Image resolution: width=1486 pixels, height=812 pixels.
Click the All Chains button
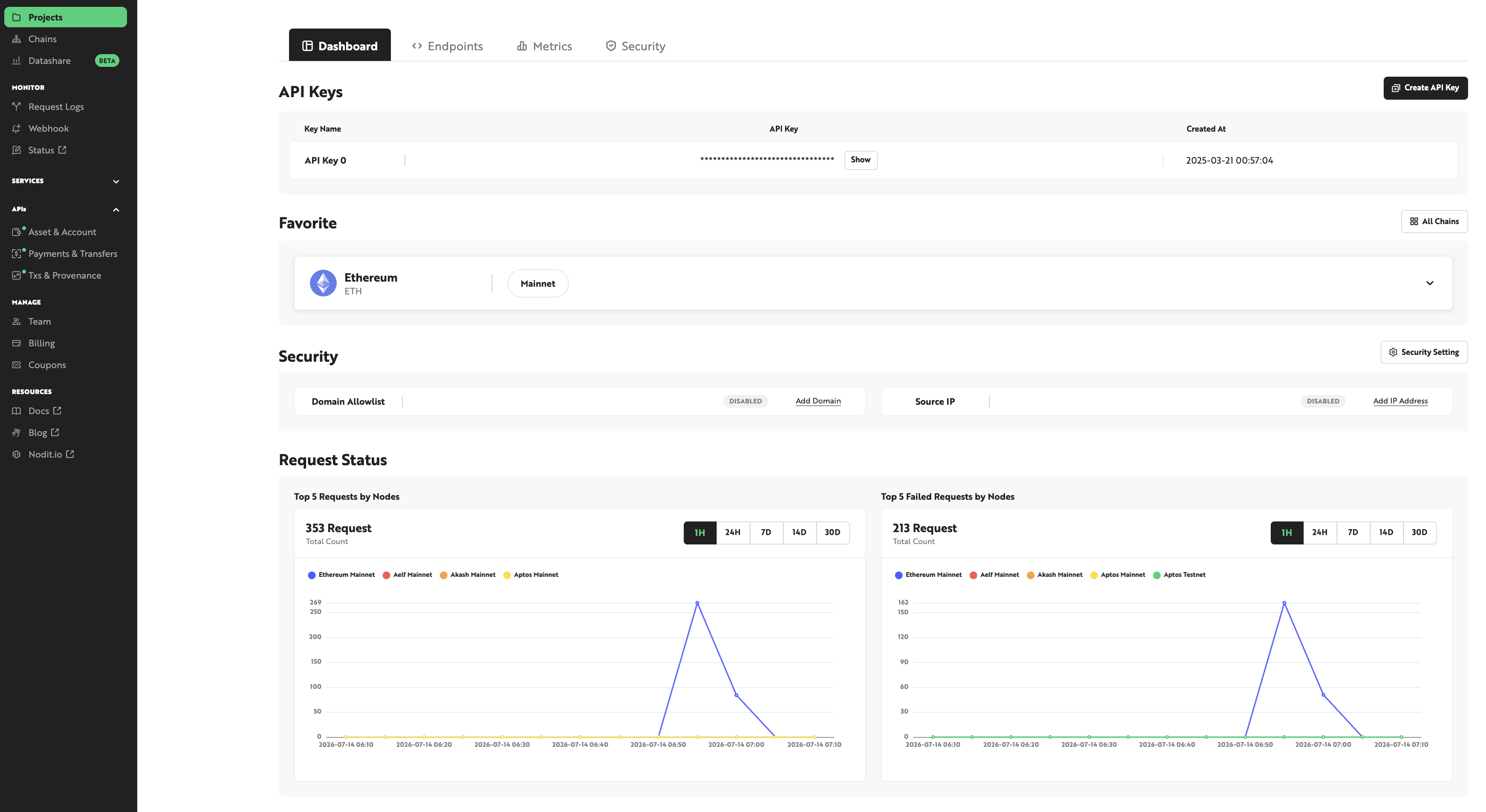(1434, 222)
